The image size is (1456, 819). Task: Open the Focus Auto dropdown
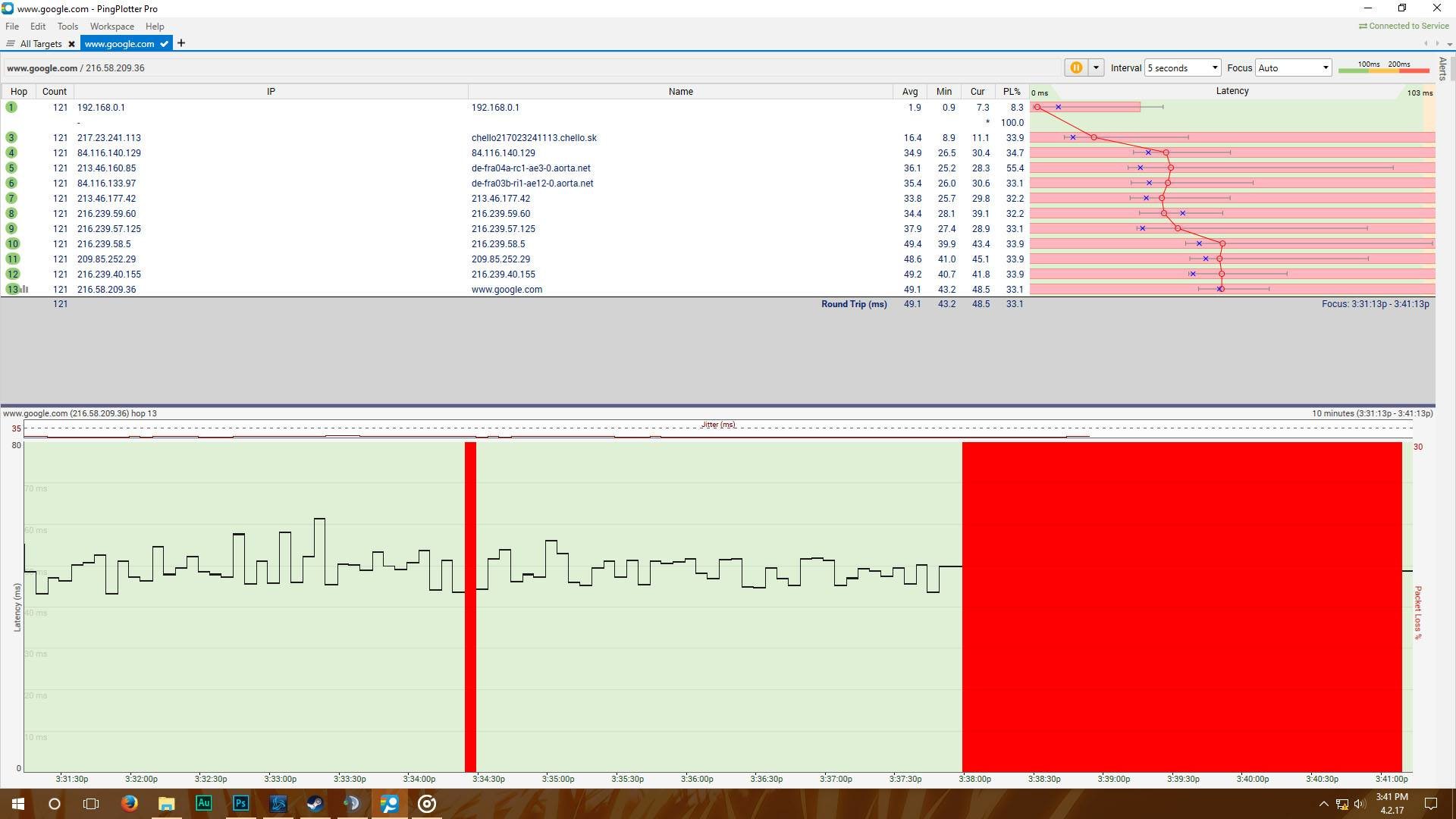pos(1293,67)
